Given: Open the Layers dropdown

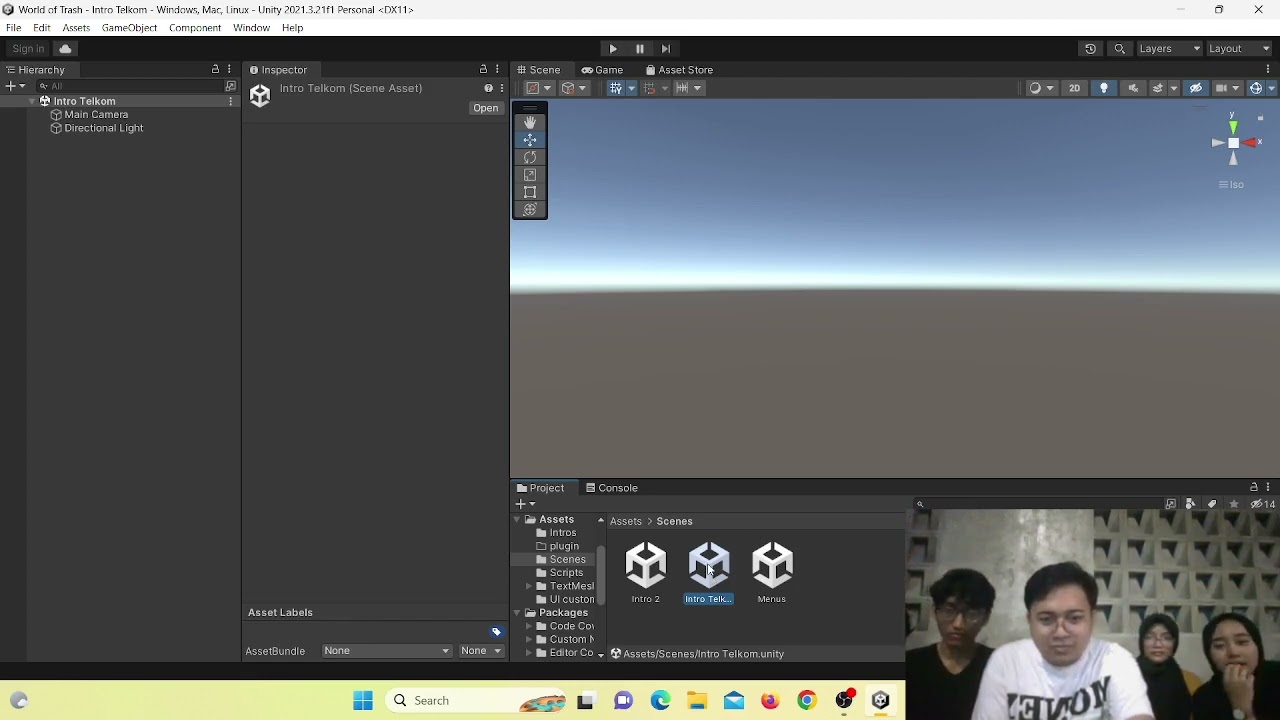Looking at the screenshot, I should pyautogui.click(x=1169, y=49).
